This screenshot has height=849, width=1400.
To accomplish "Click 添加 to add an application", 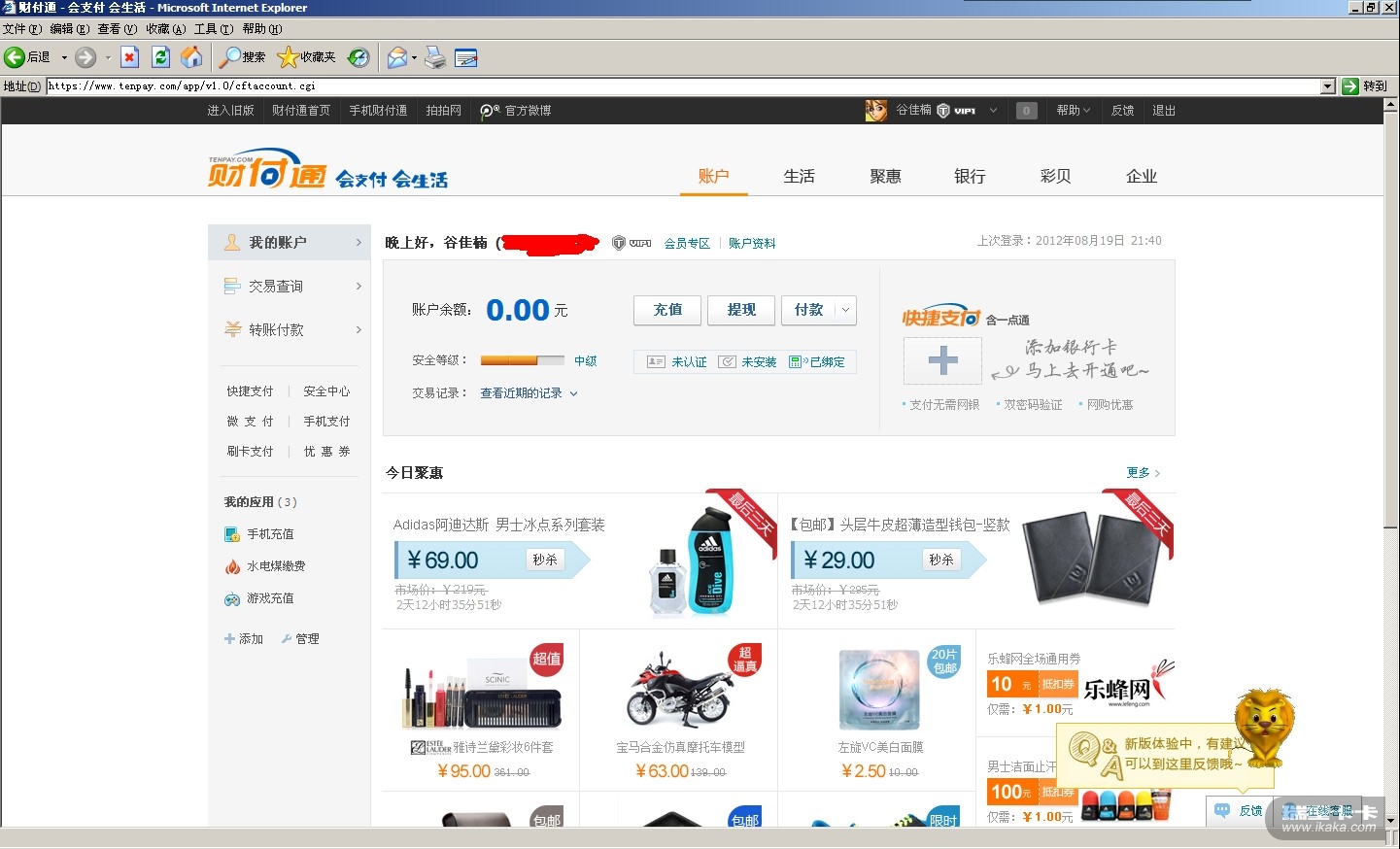I will tap(244, 639).
